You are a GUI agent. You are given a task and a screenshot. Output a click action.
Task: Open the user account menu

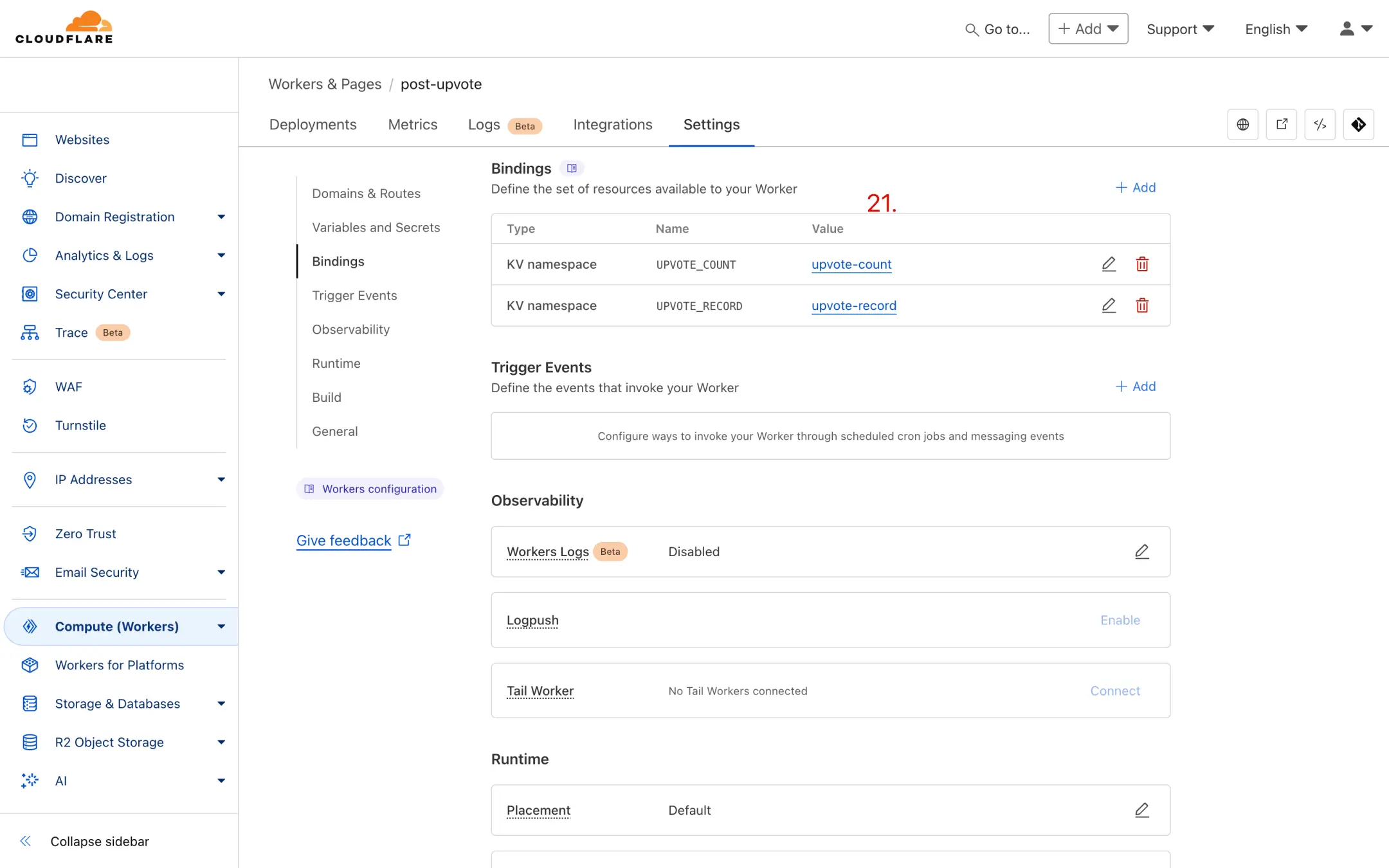click(1356, 29)
